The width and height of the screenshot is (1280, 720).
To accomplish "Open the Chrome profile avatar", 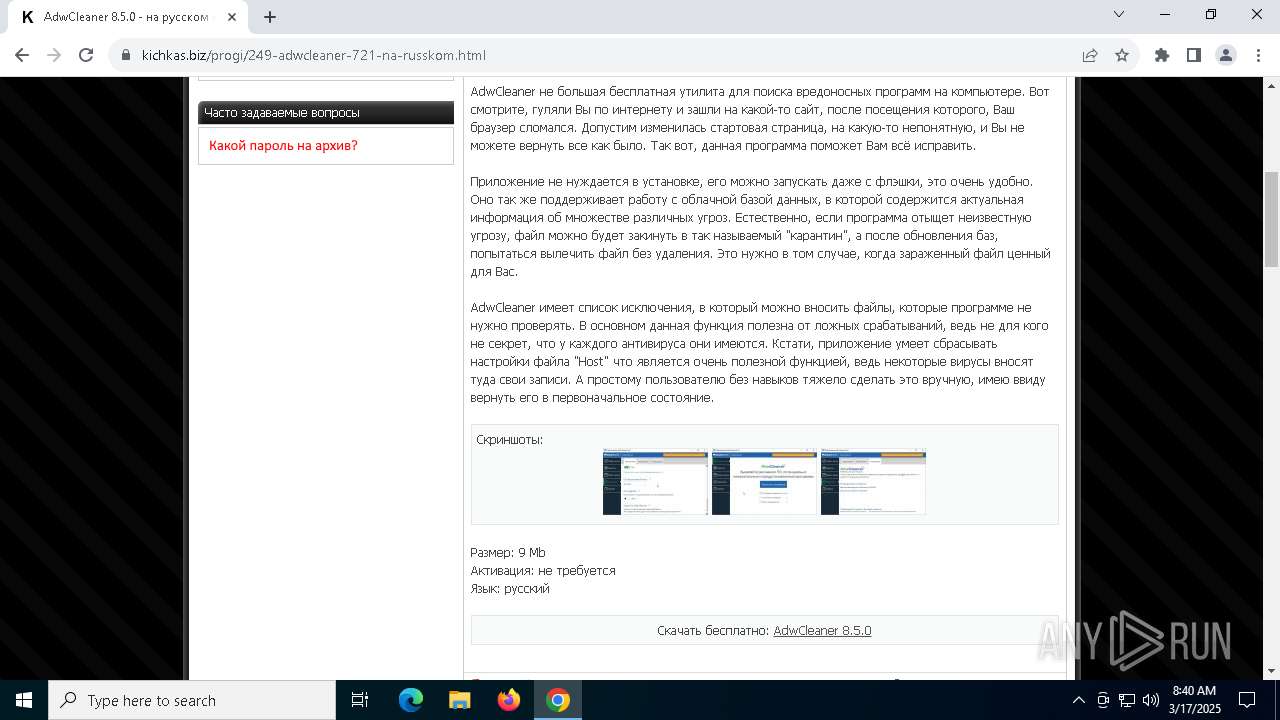I will (1226, 55).
